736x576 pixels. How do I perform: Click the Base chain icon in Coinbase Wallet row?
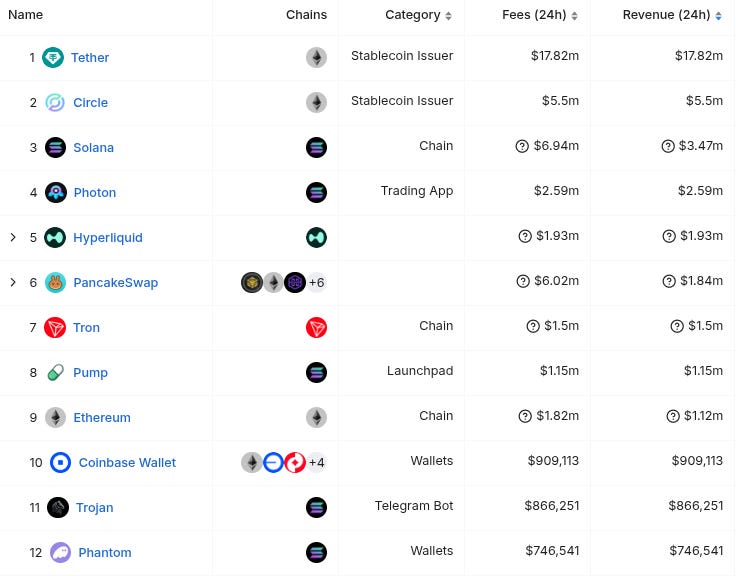273,462
